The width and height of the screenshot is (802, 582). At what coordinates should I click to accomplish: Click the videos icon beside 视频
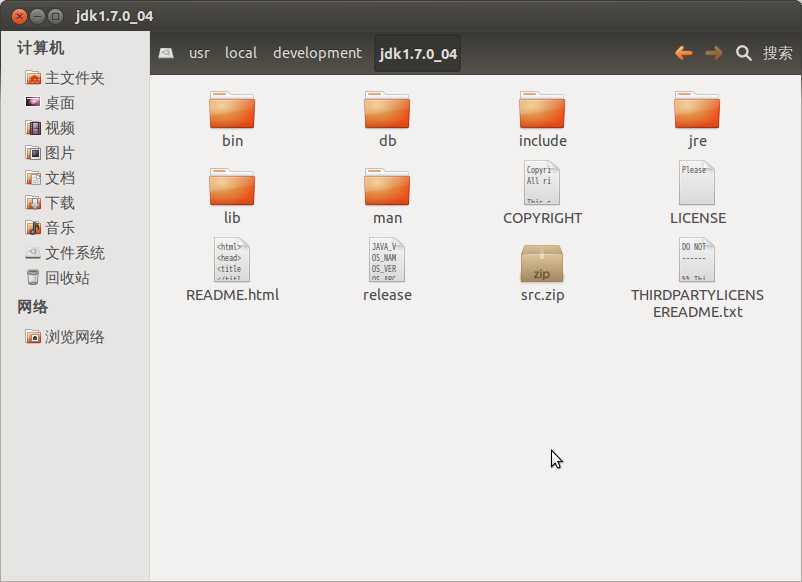click(33, 127)
